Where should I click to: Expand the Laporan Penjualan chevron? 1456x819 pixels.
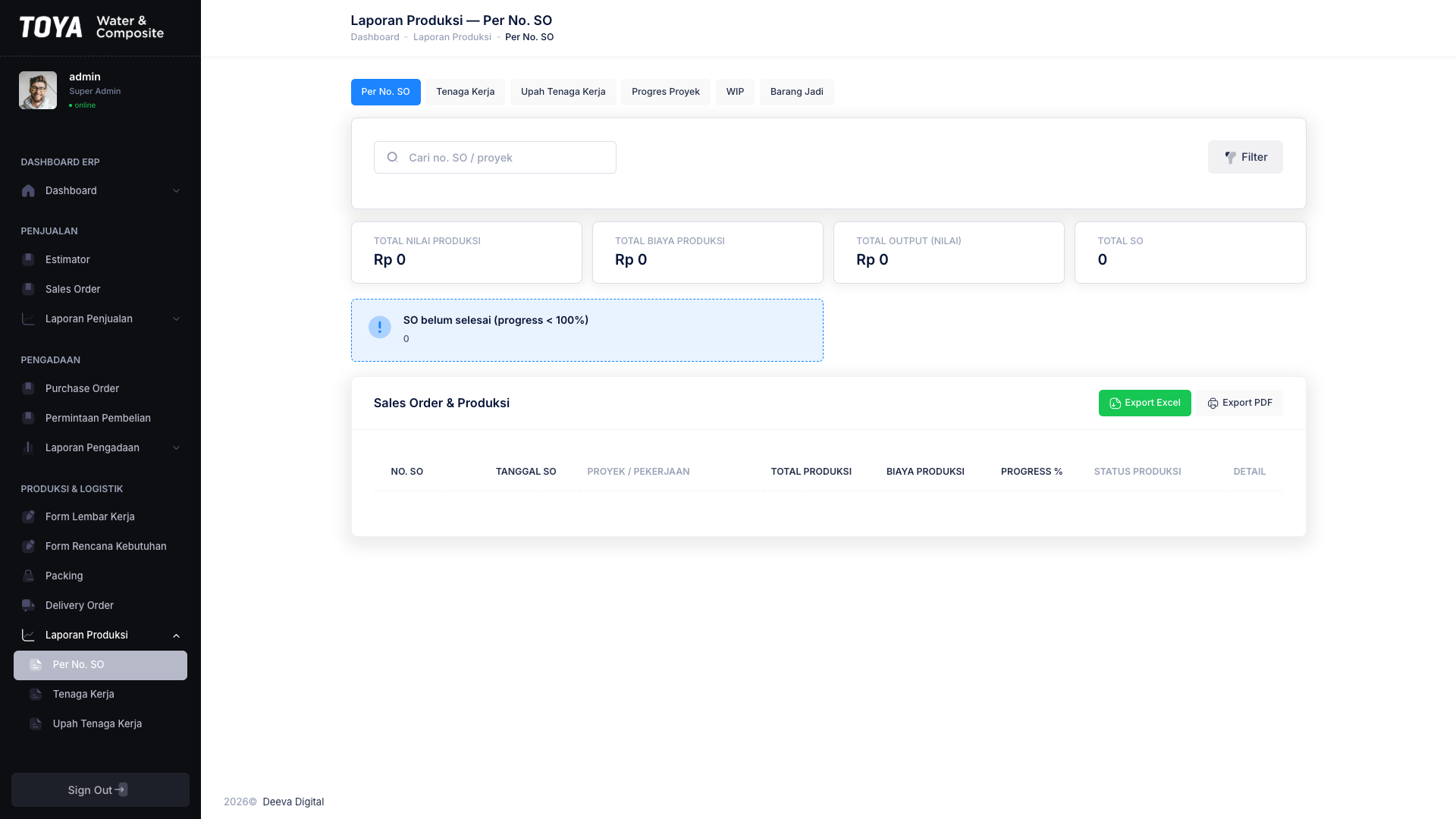(176, 318)
